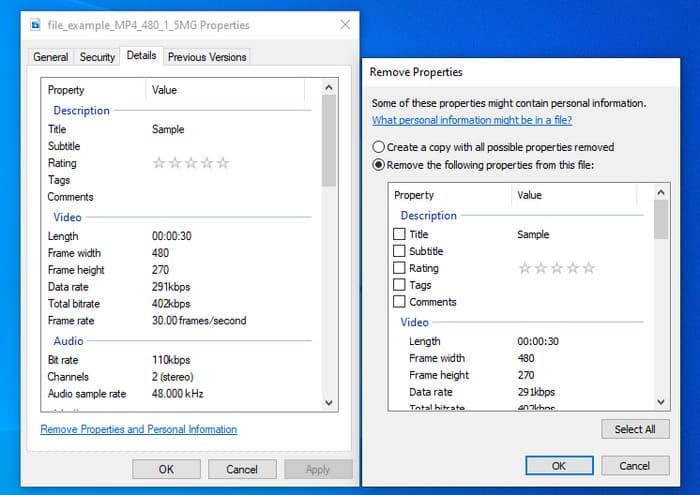
Task: Click the Apply button
Action: coord(318,469)
